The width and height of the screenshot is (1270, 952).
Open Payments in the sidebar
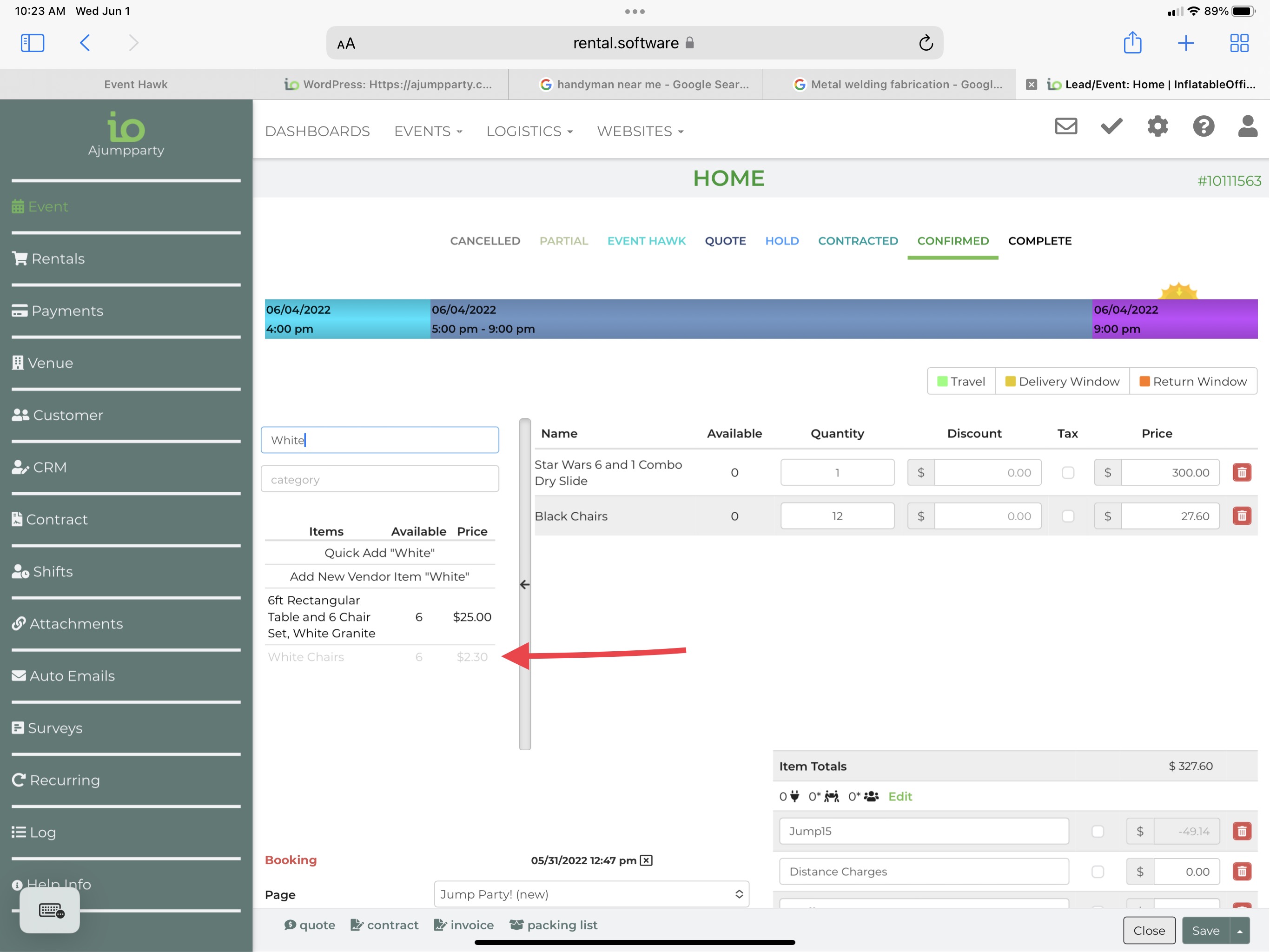pos(67,311)
